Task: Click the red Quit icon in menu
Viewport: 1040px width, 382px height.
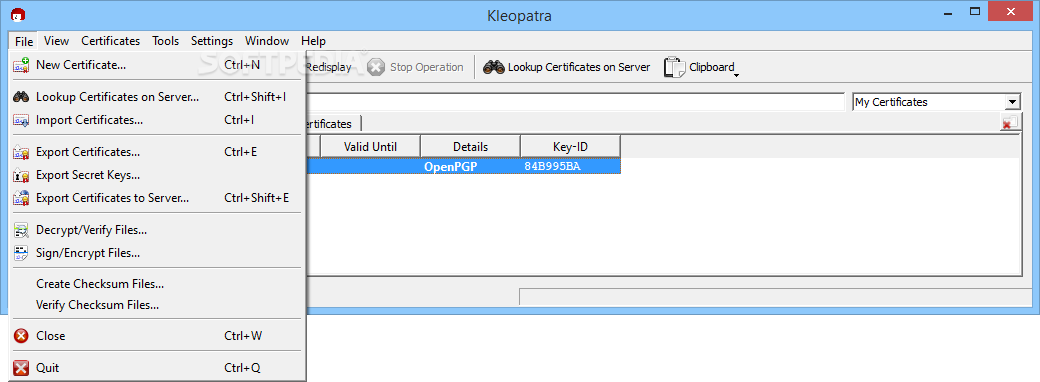Action: tap(21, 367)
